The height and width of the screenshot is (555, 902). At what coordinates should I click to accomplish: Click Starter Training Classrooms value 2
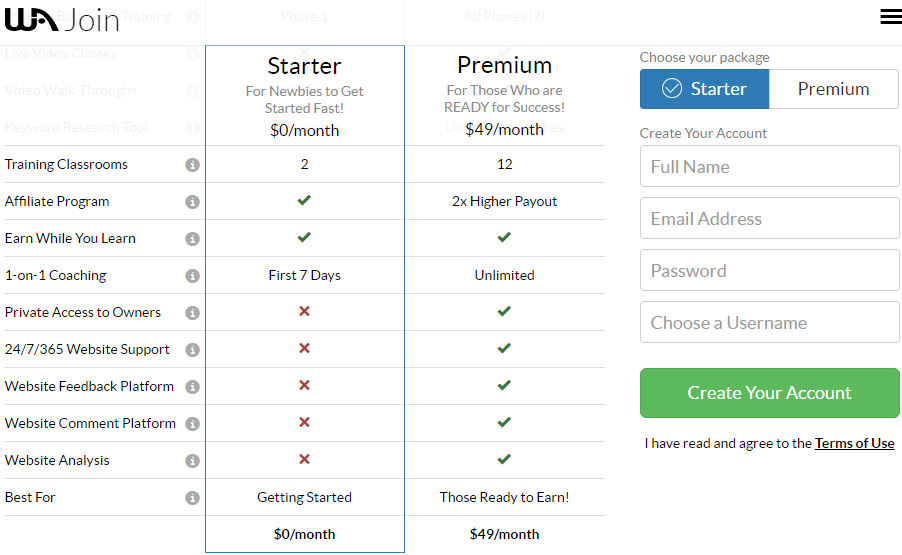[304, 164]
